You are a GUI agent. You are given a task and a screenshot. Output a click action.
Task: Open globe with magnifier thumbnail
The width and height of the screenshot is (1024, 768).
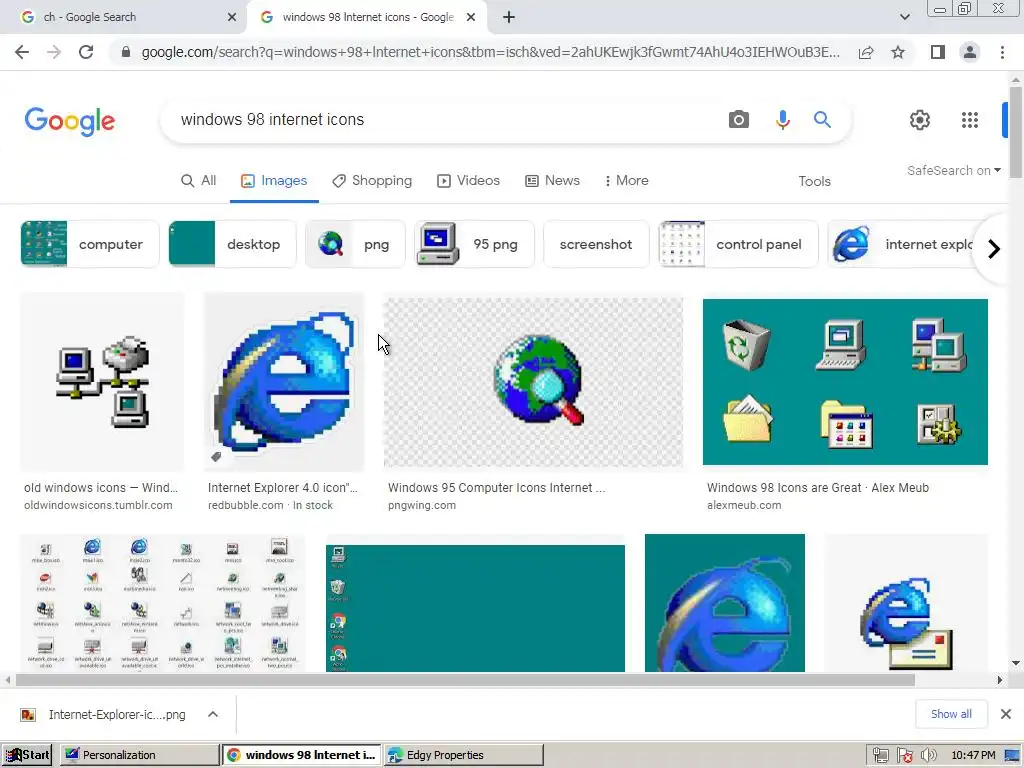tap(533, 381)
